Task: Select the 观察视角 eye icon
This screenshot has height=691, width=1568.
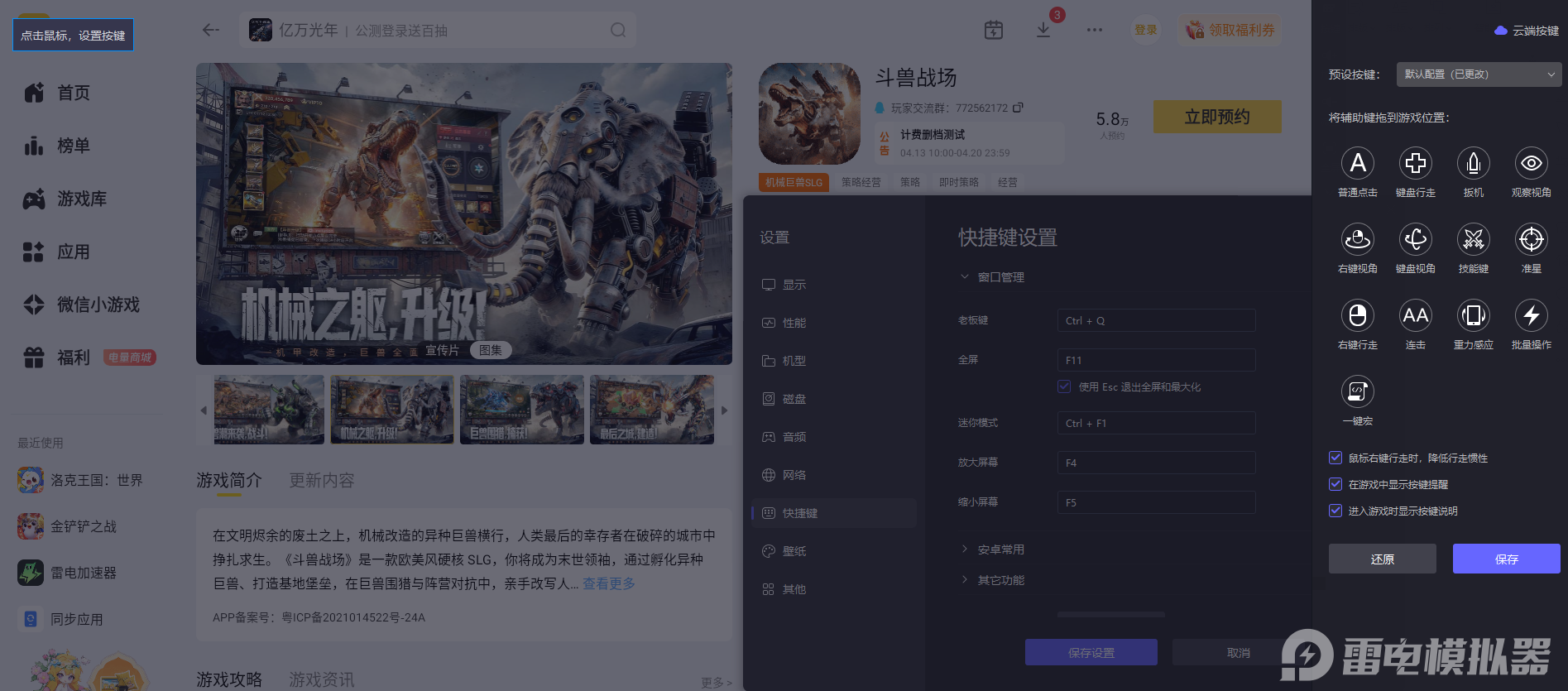Action: click(x=1532, y=163)
